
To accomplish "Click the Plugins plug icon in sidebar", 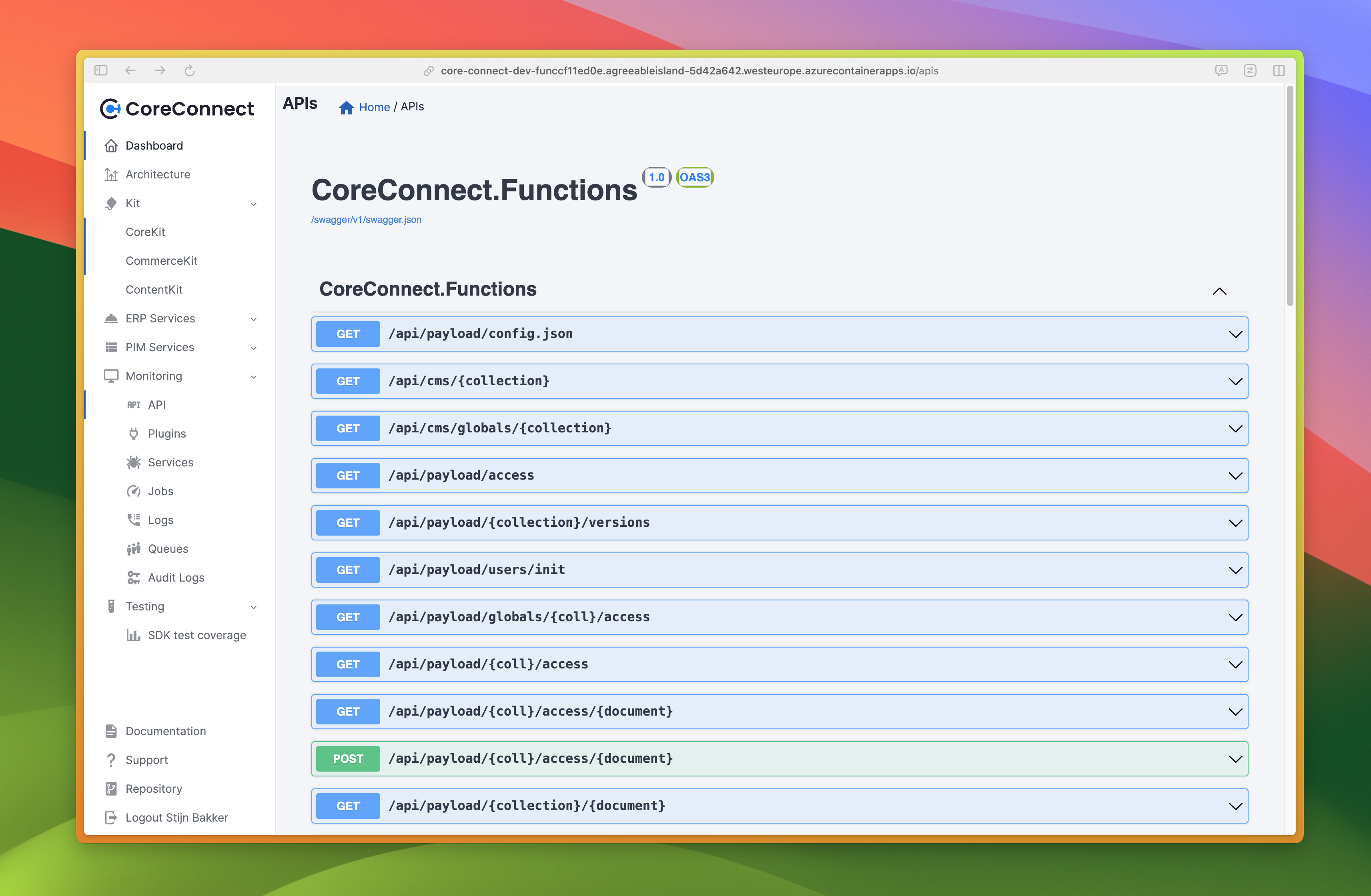I will (x=134, y=434).
